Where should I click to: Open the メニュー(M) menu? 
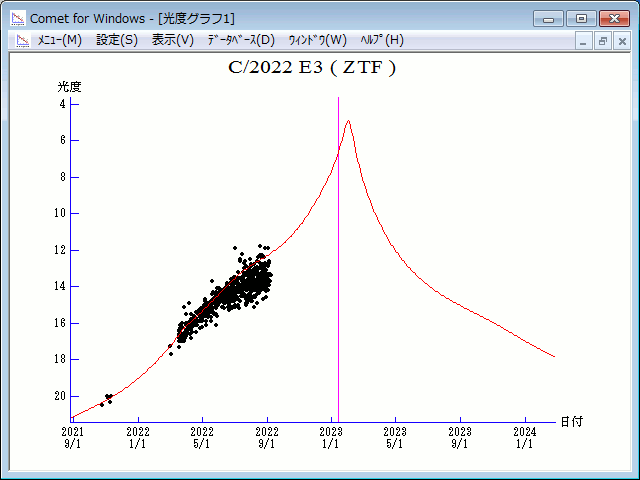(60, 40)
